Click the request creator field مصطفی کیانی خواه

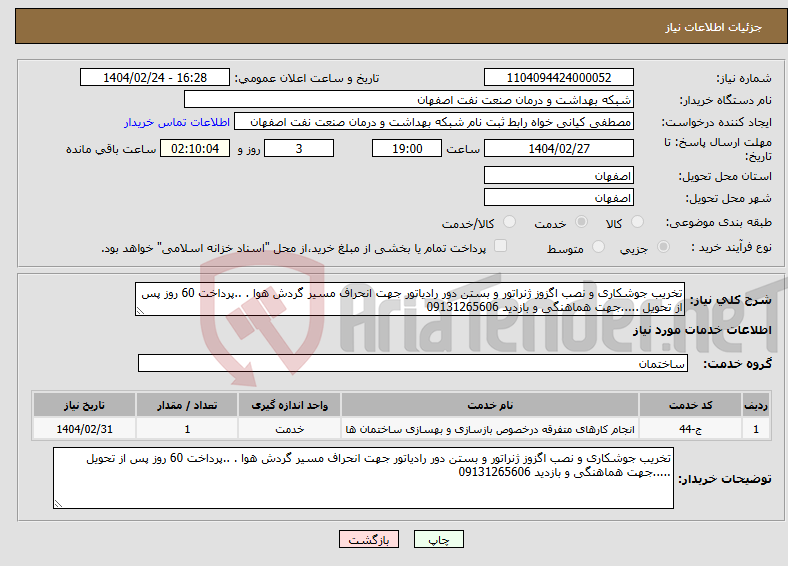click(434, 122)
